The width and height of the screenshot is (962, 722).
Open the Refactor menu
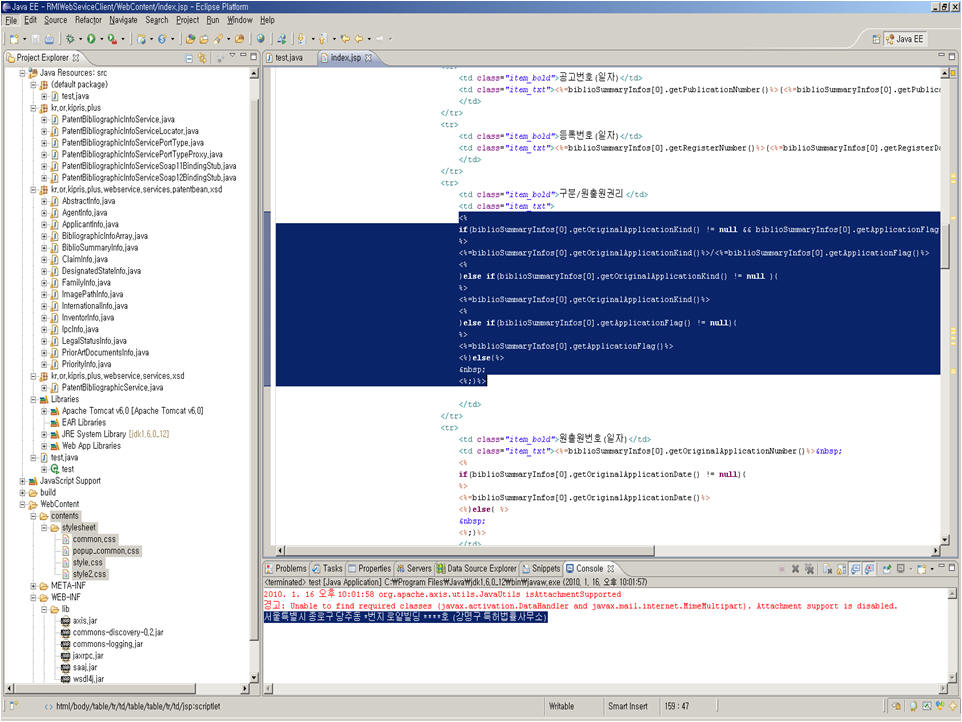click(x=88, y=20)
